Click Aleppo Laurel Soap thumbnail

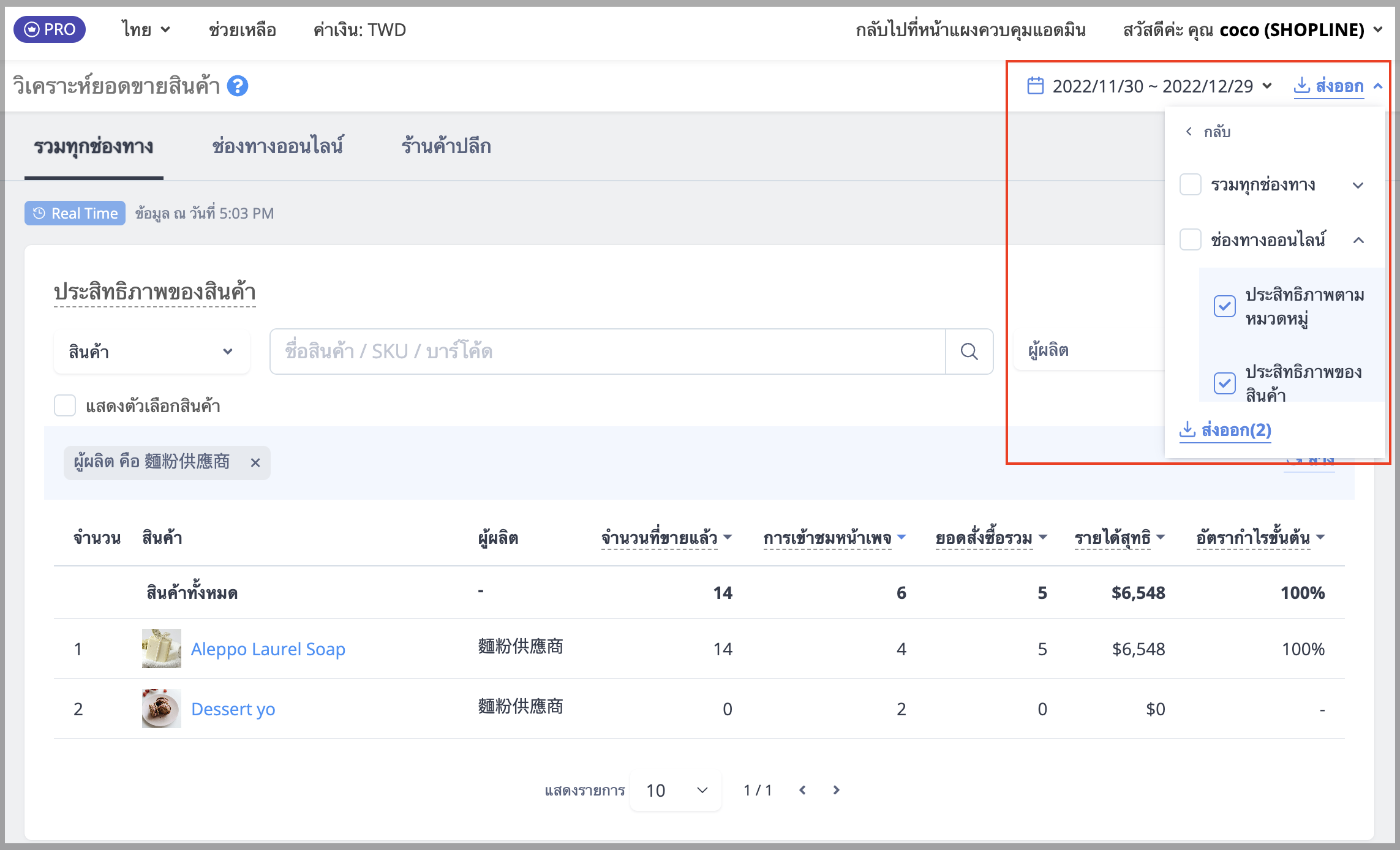pos(162,649)
